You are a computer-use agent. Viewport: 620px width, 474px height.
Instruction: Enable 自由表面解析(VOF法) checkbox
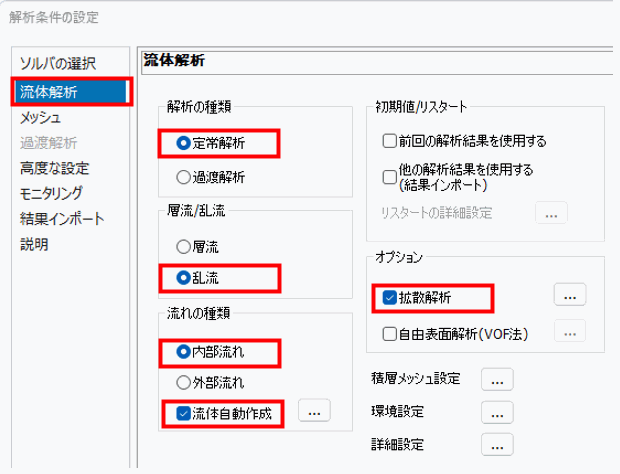pyautogui.click(x=391, y=333)
